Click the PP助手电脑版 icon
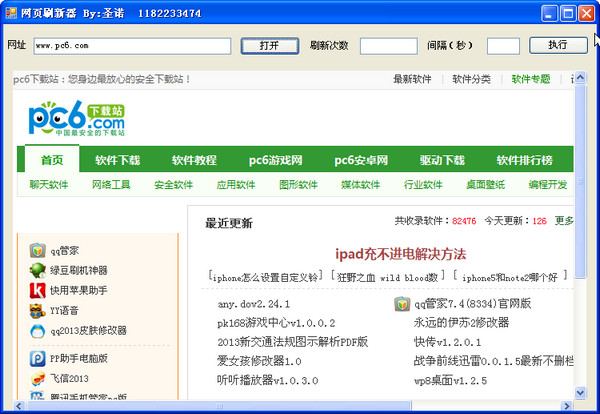This screenshot has width=600, height=414. tap(37, 357)
